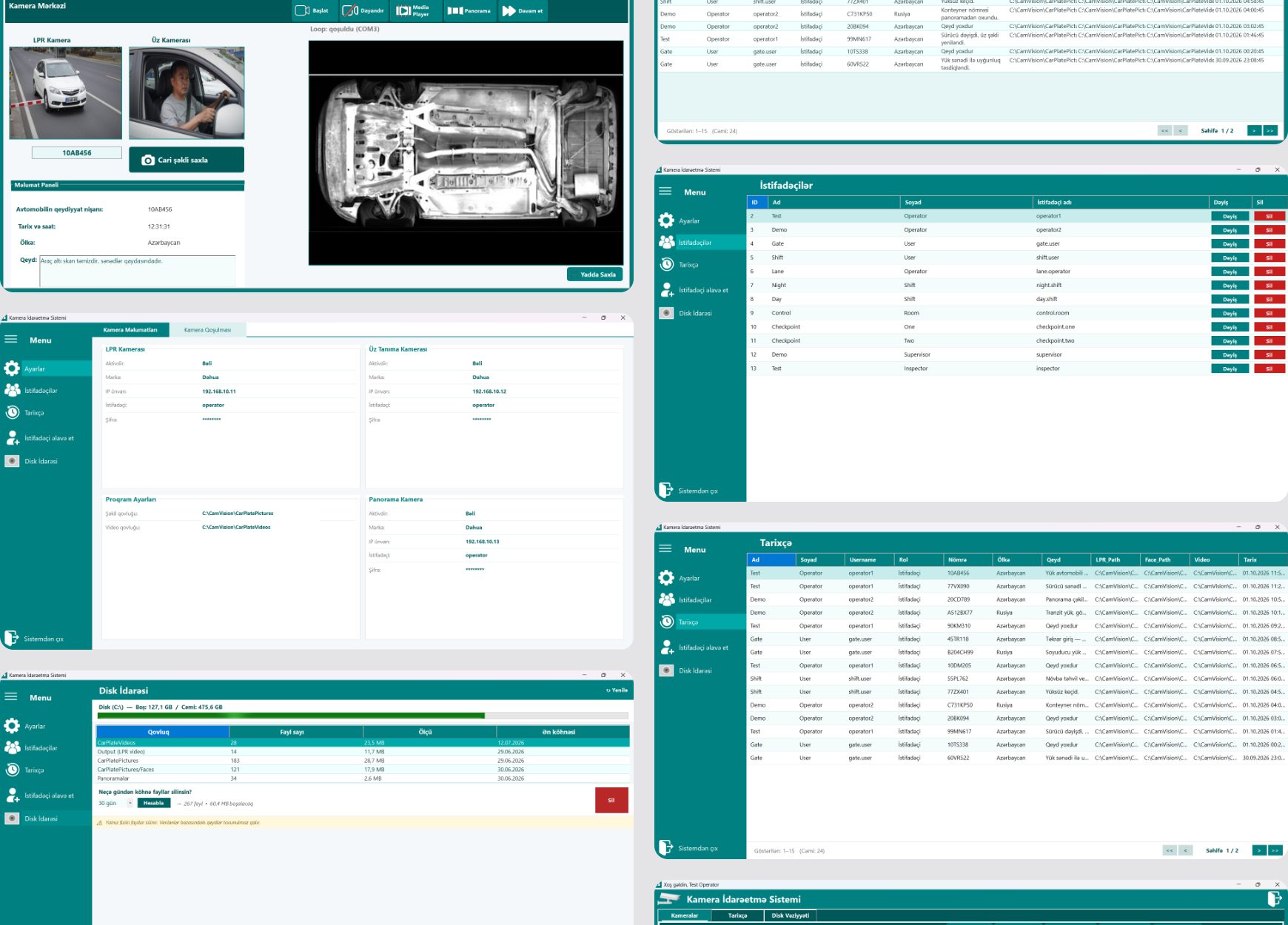
Task: Continue with the Davam et button
Action: (523, 10)
